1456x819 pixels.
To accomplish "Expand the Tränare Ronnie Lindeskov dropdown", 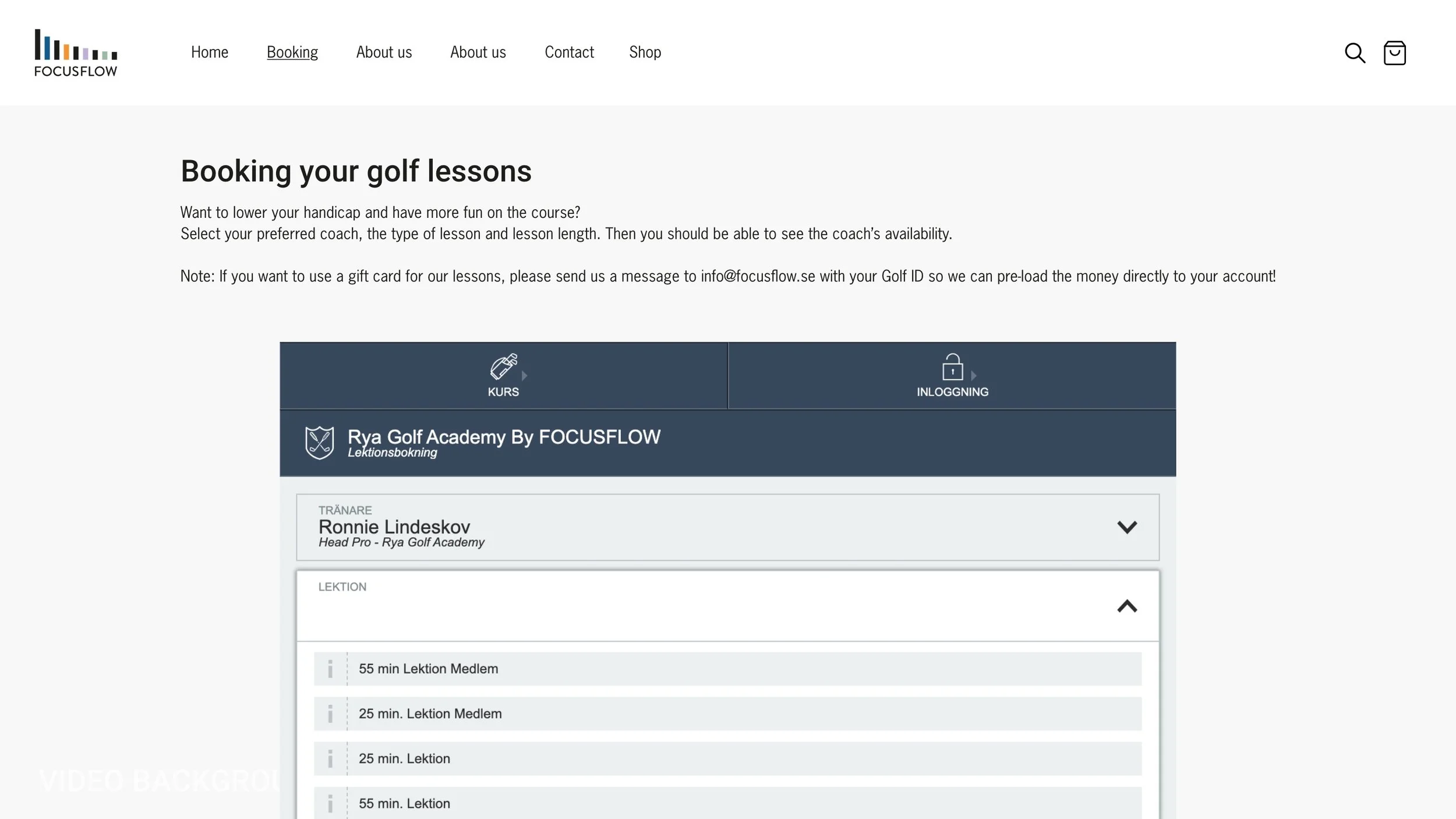I will [x=1126, y=527].
